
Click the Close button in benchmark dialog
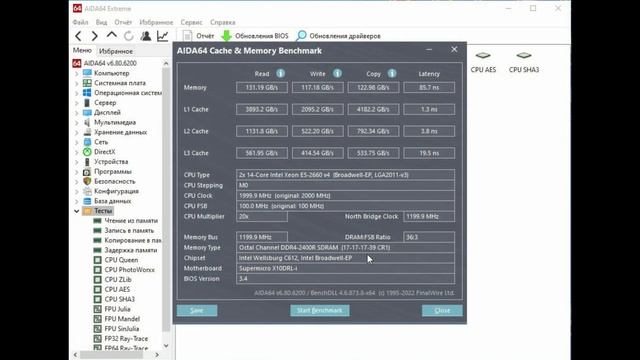tap(442, 311)
